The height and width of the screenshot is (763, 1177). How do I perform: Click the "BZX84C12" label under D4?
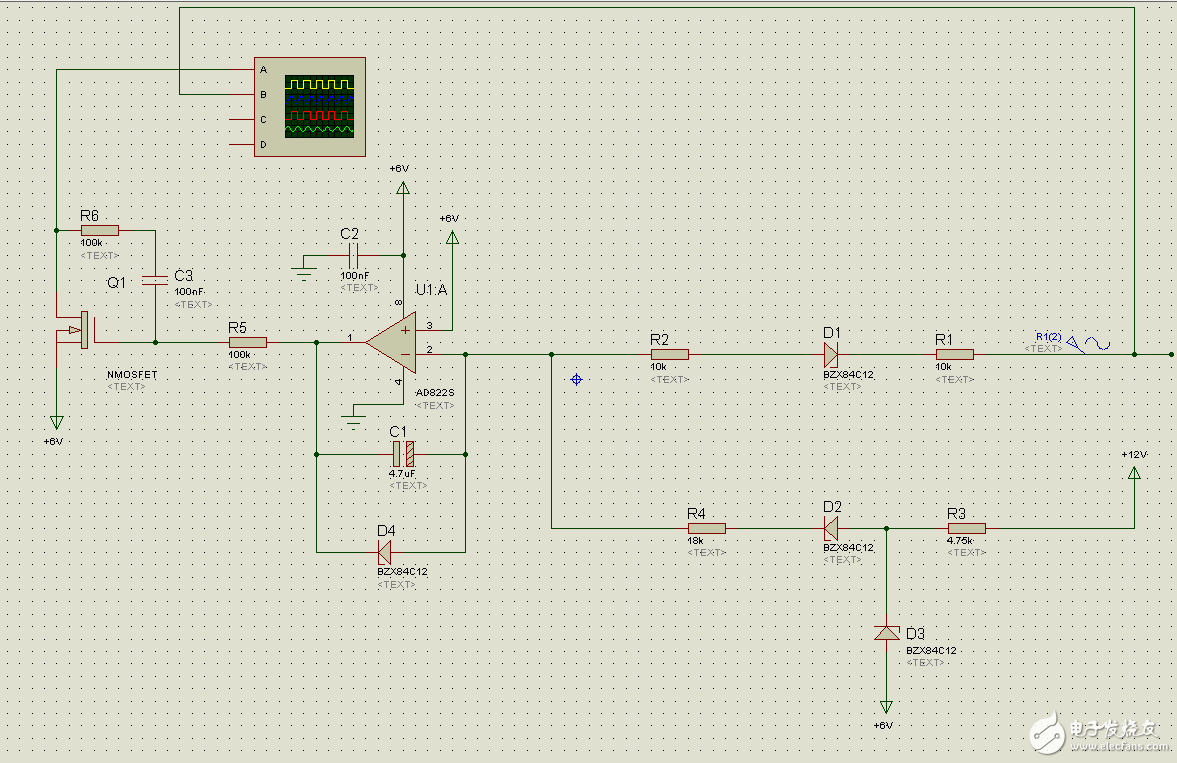402,571
